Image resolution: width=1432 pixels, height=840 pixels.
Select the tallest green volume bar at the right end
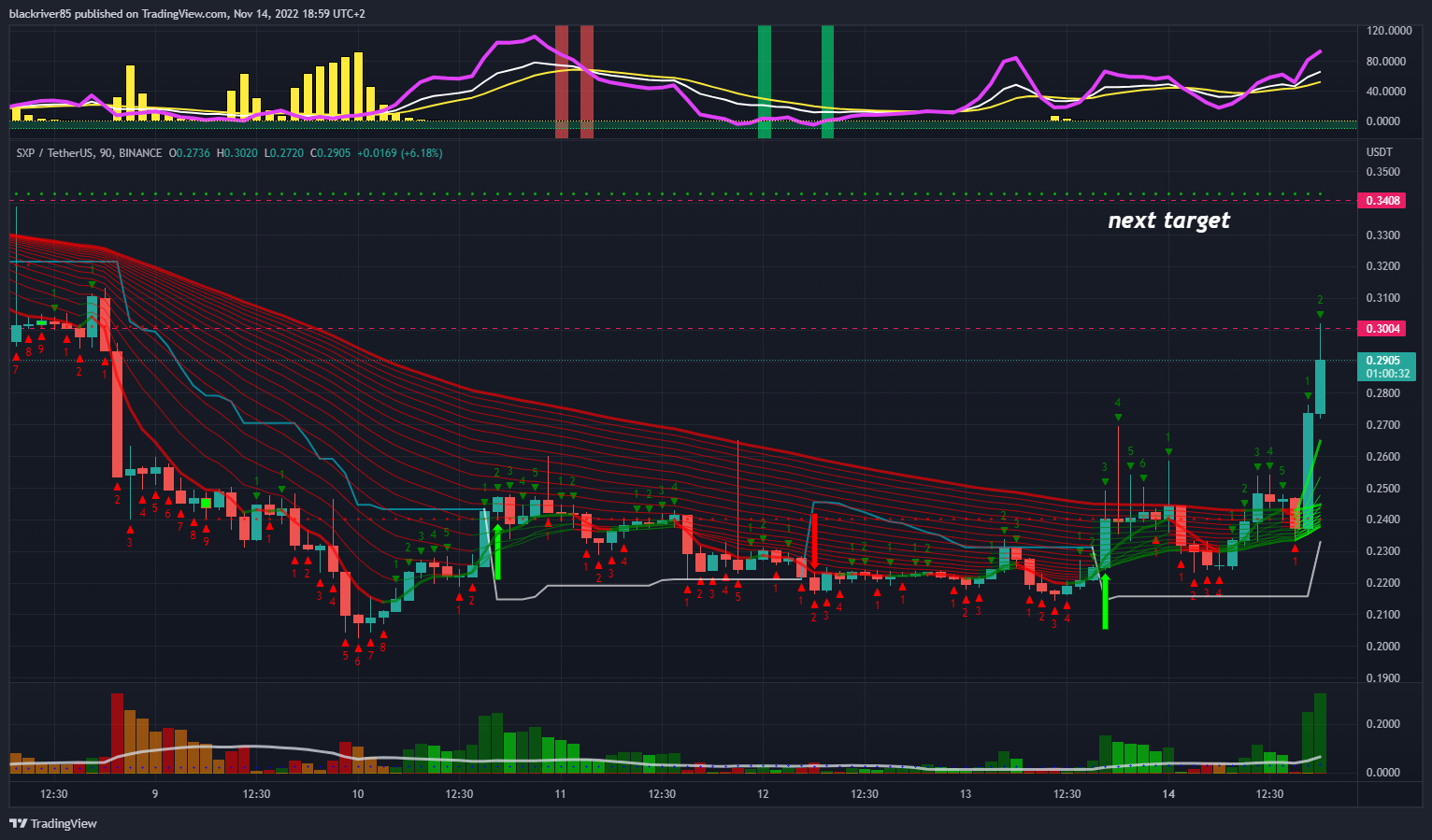click(1320, 733)
